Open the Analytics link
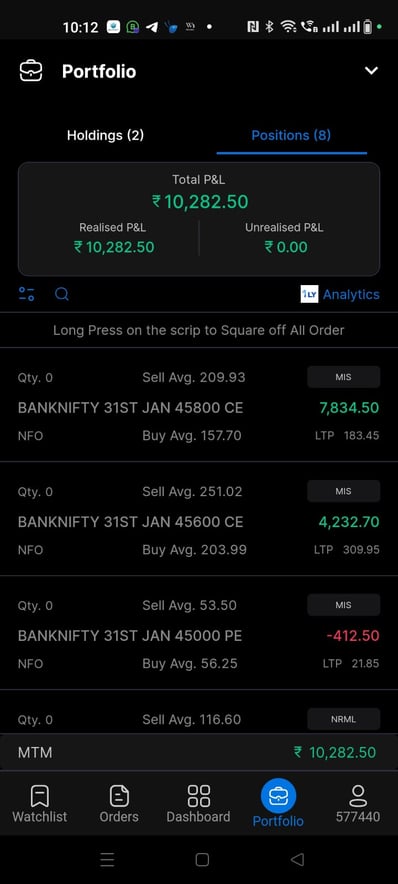Screen dimensions: 398x884 pyautogui.click(x=351, y=294)
